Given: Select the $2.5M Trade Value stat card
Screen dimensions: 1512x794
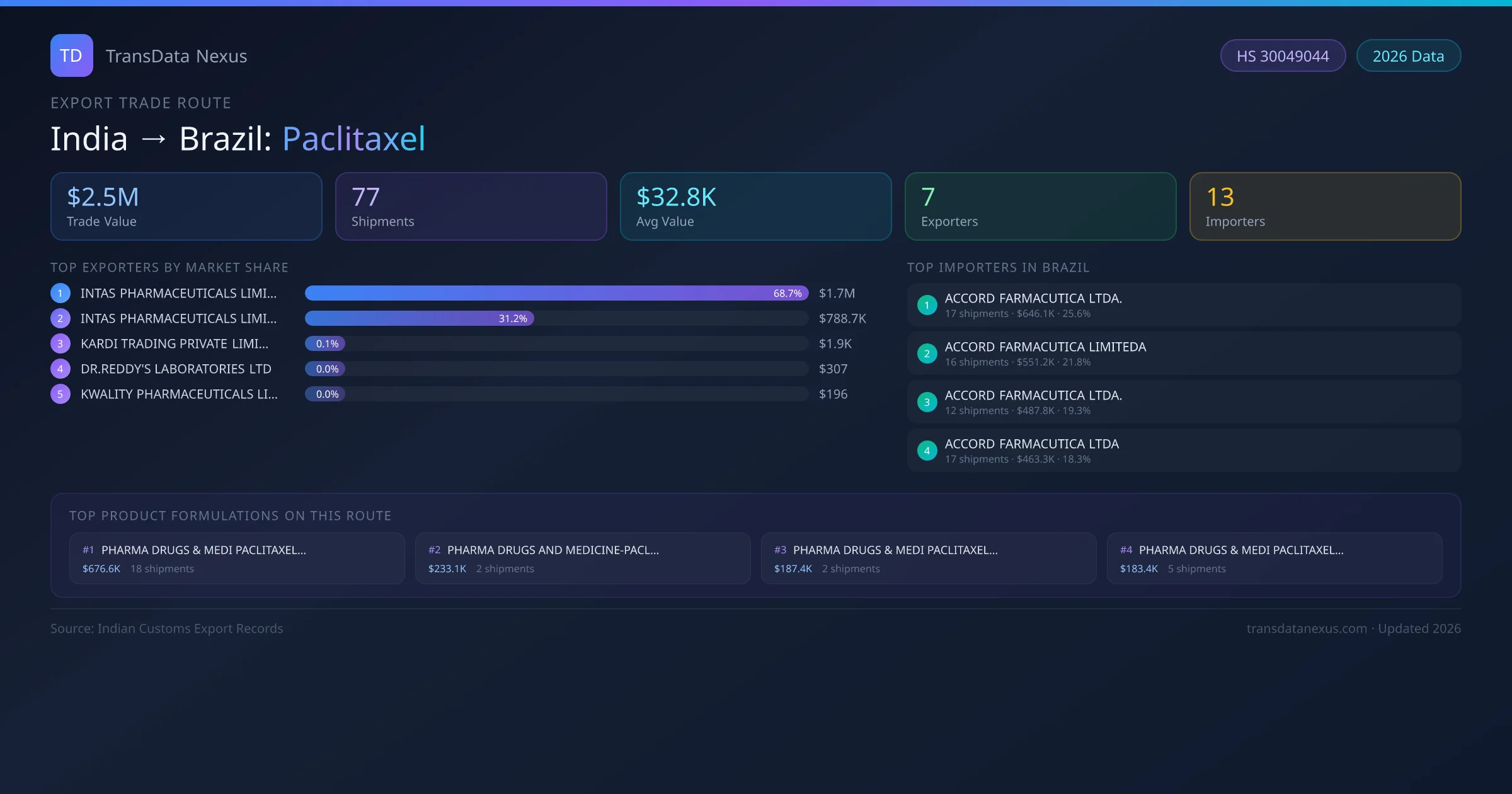Looking at the screenshot, I should pyautogui.click(x=186, y=206).
